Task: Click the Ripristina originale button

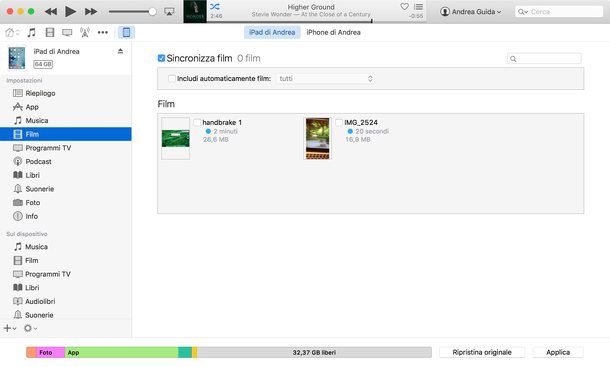Action: pyautogui.click(x=482, y=352)
